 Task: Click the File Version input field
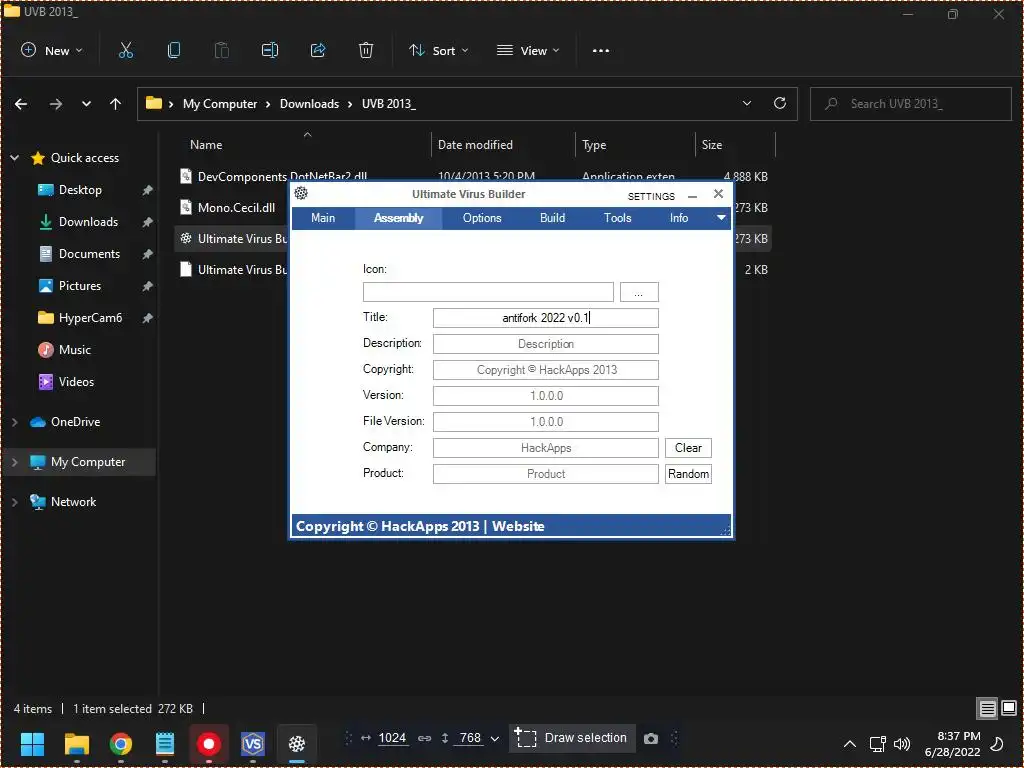pos(545,422)
